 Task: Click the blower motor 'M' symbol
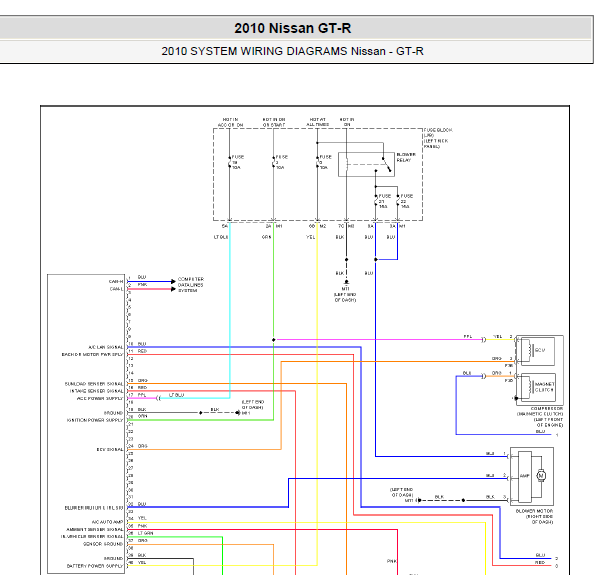(541, 476)
